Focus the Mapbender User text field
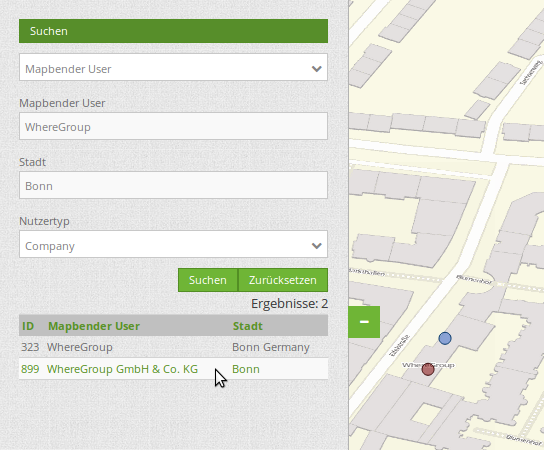 [x=173, y=126]
